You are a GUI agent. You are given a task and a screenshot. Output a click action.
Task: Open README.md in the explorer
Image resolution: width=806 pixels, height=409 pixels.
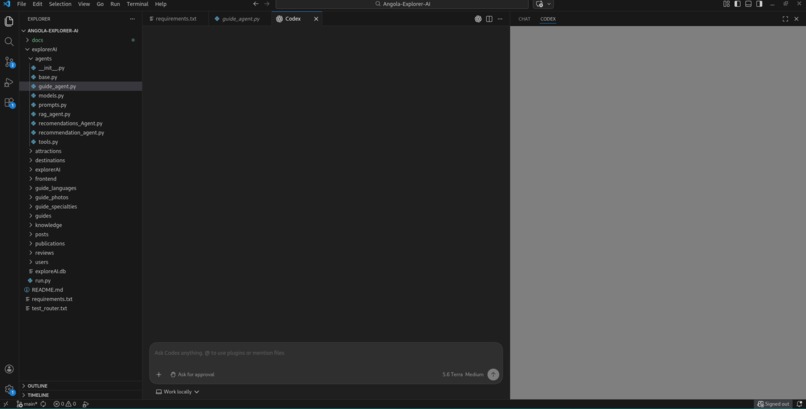point(80,290)
